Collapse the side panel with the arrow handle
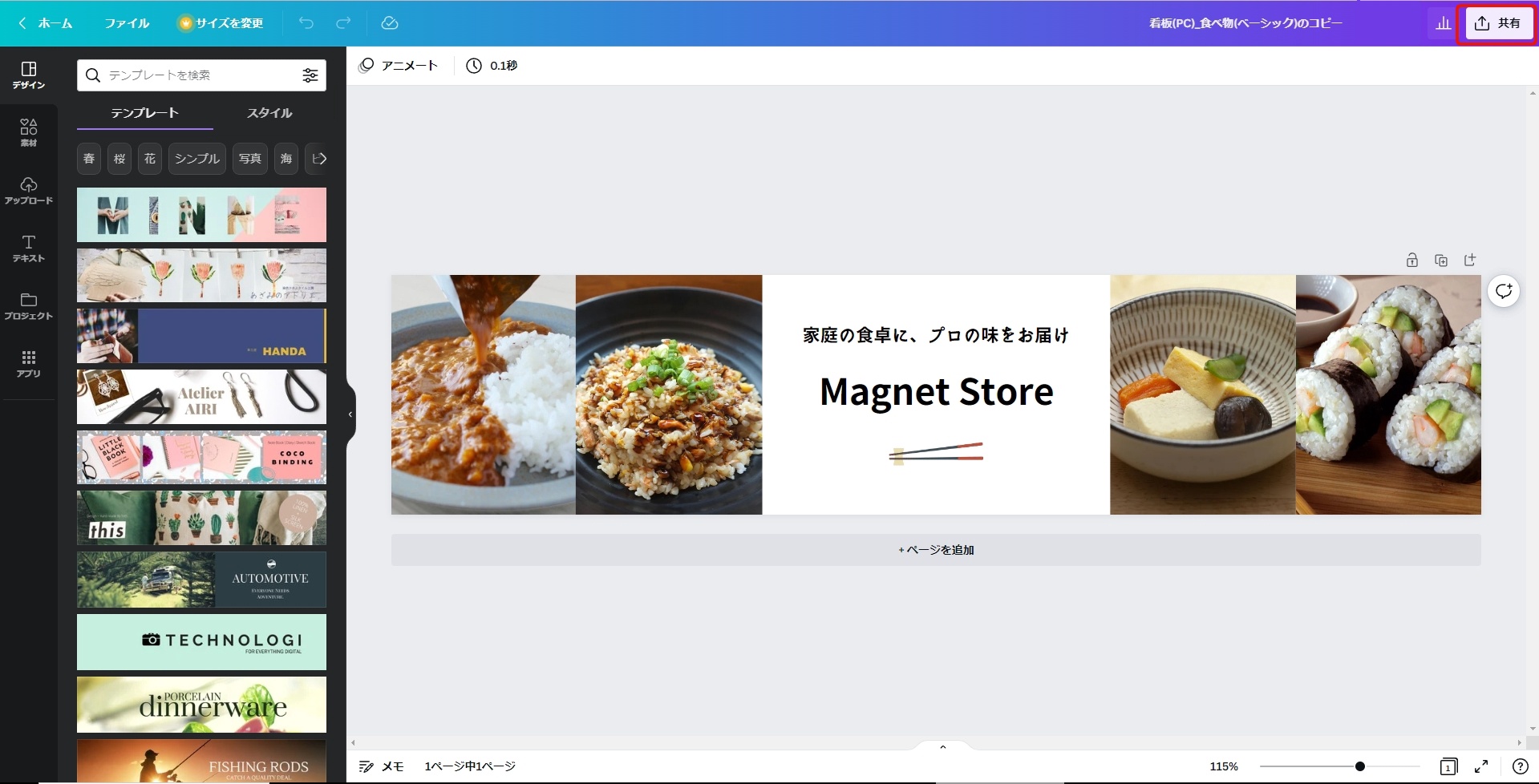The height and width of the screenshot is (784, 1539). click(350, 414)
